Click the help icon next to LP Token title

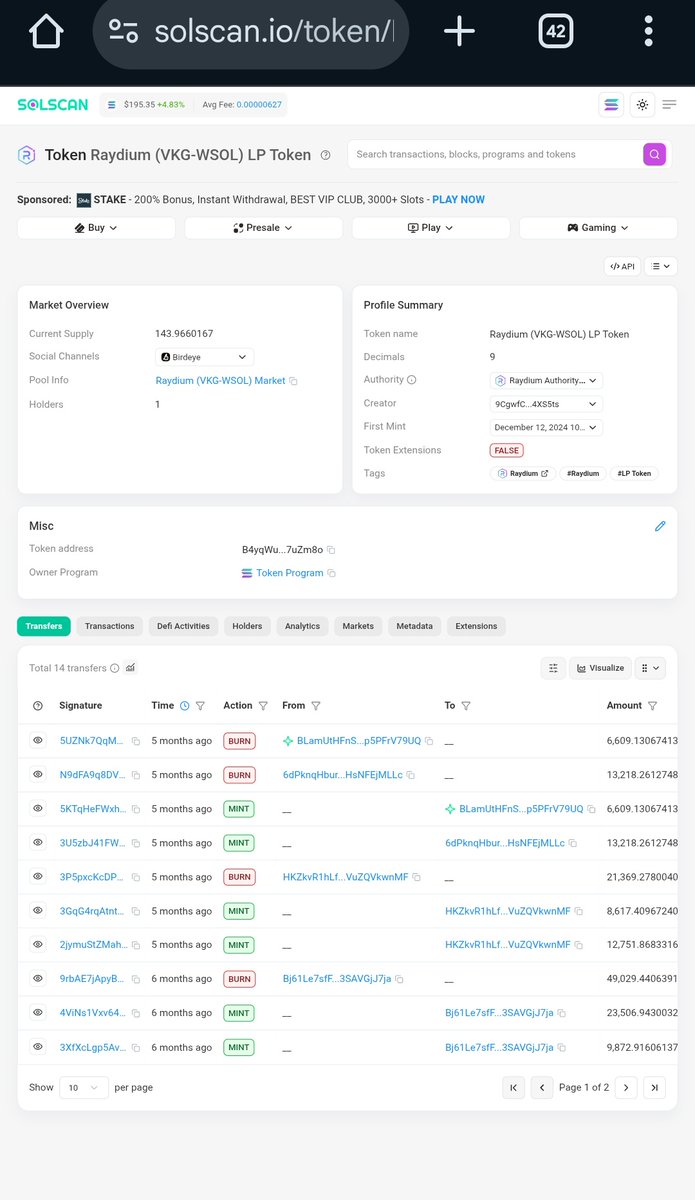[x=325, y=155]
